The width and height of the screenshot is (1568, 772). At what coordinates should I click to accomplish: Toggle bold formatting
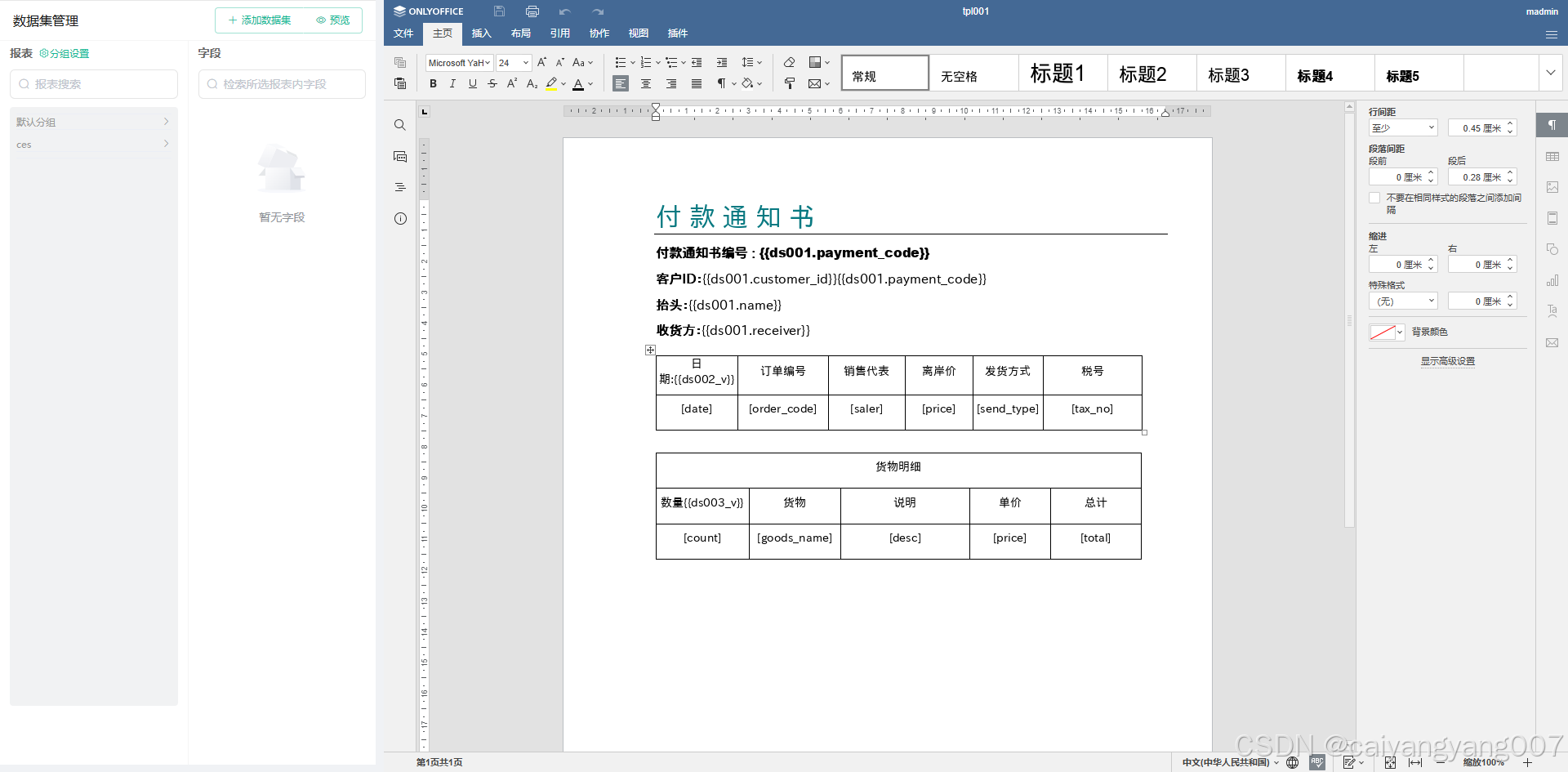coord(433,83)
